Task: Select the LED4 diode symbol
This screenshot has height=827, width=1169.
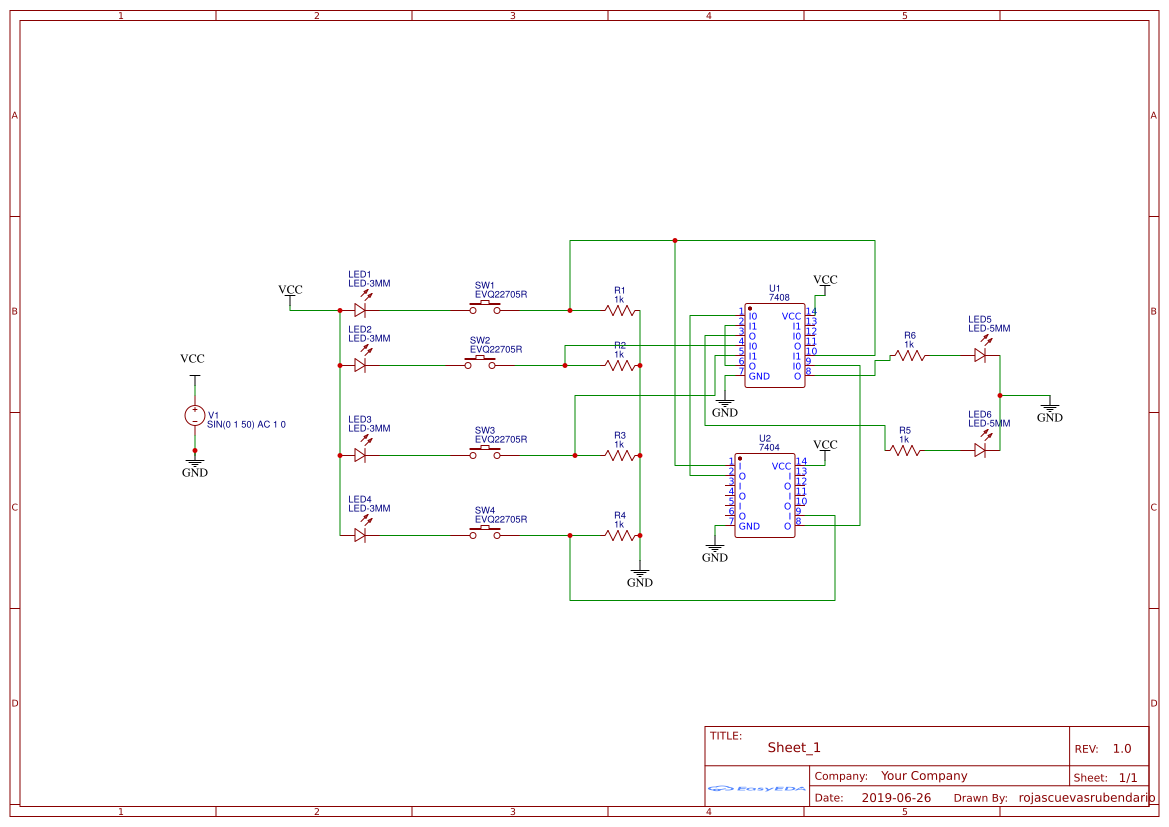Action: 360,535
